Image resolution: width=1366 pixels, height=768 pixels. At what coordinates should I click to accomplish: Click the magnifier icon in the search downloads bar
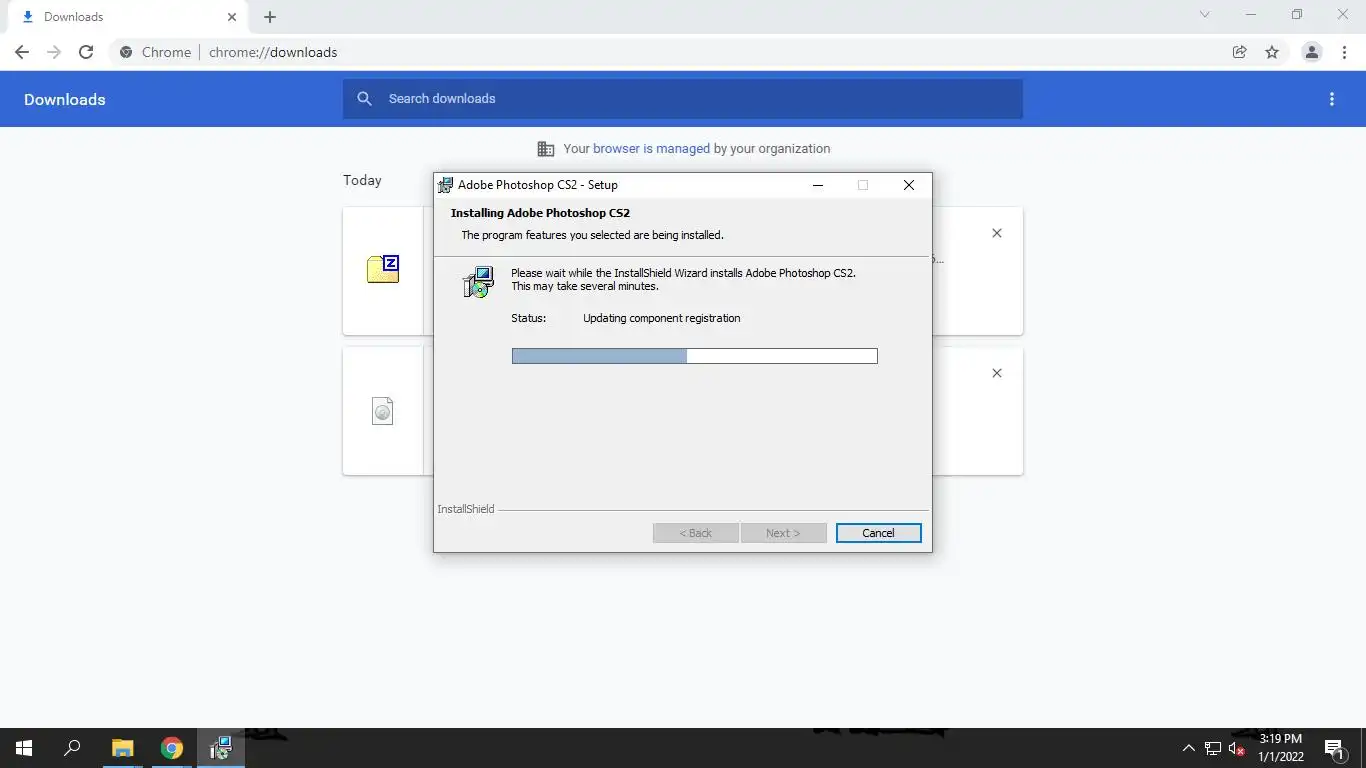pos(365,99)
